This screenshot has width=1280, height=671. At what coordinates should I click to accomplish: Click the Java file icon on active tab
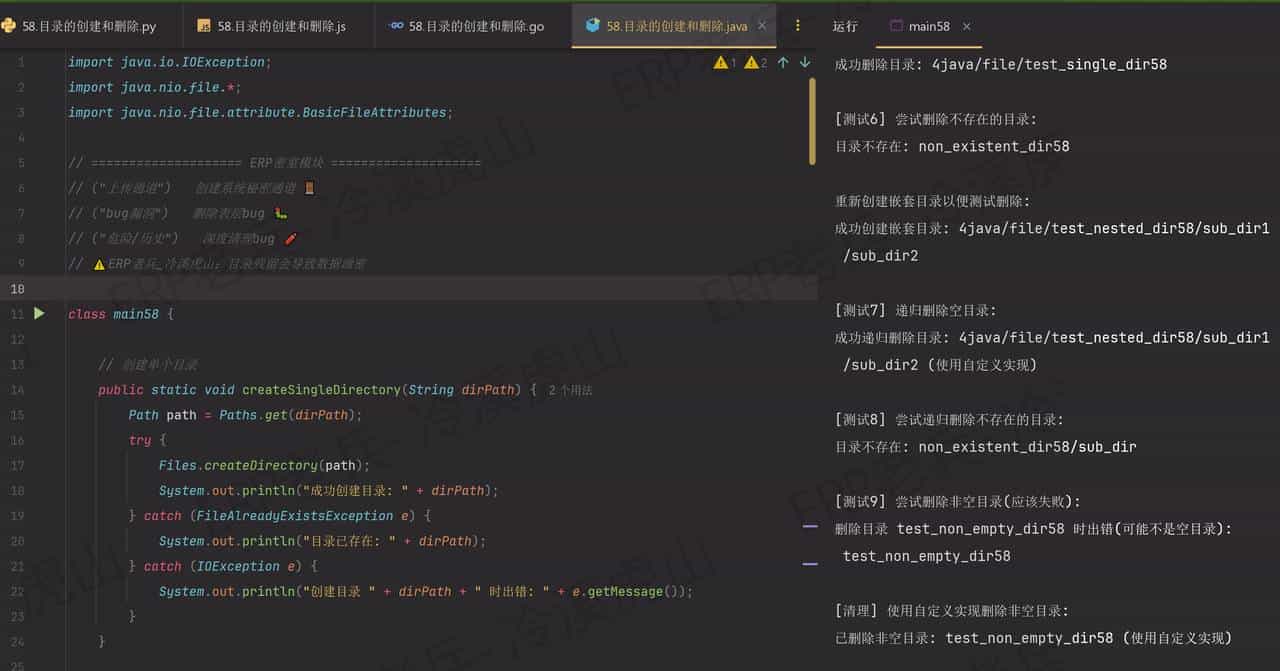pyautogui.click(x=593, y=26)
